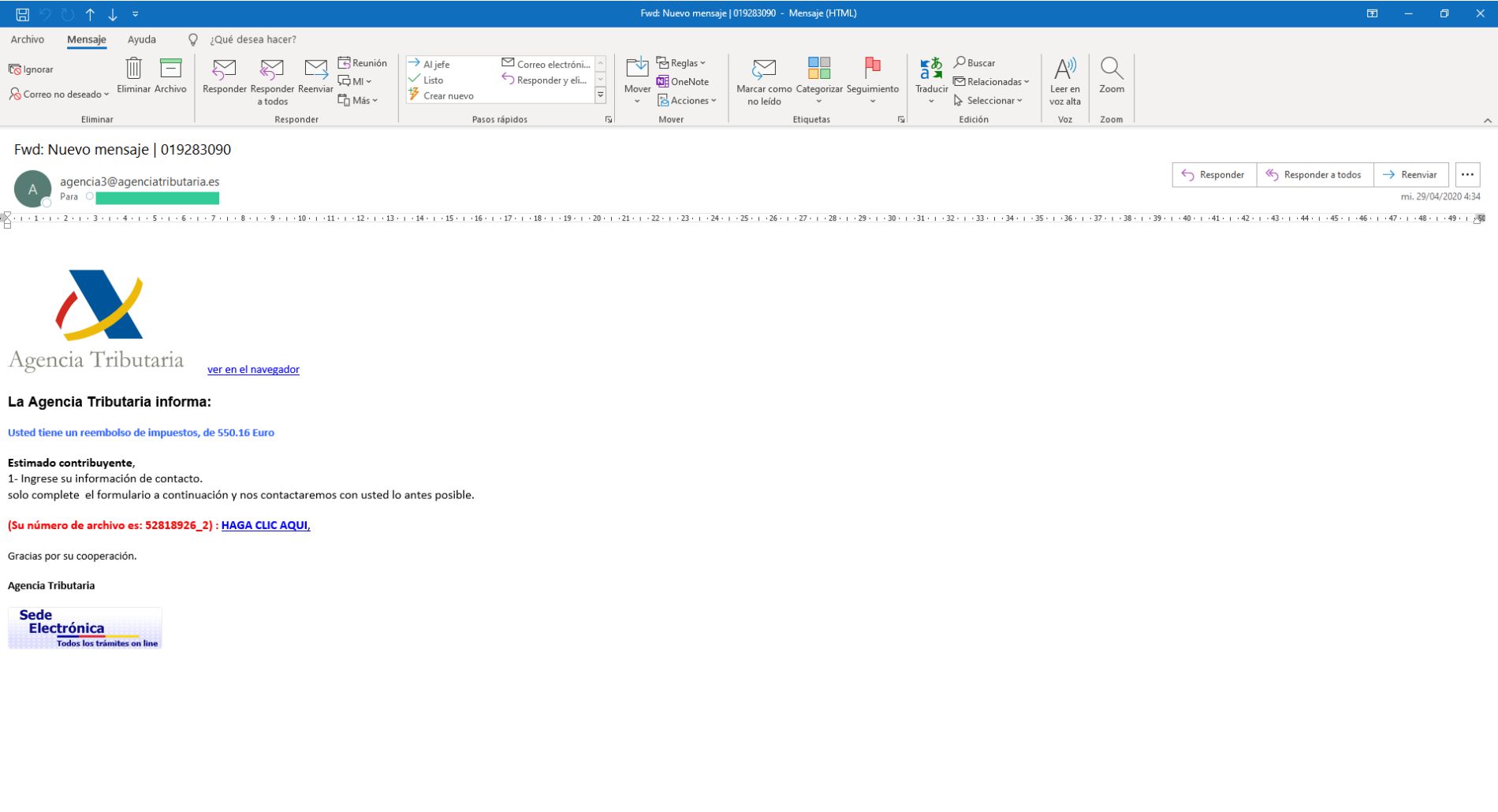1498x812 pixels.
Task: Click Marcar como no leído icon
Action: tap(763, 69)
